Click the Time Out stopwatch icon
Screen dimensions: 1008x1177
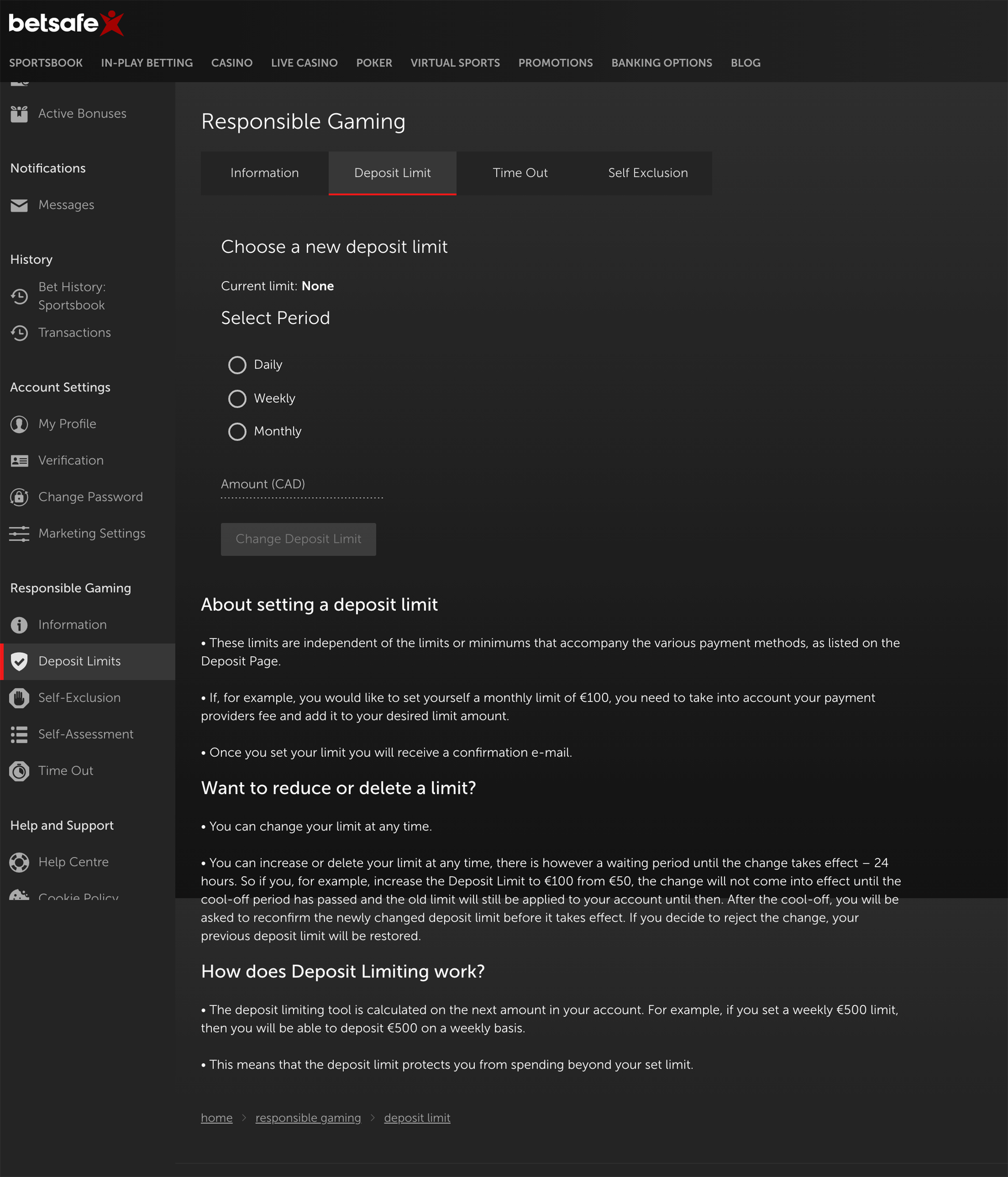[x=19, y=771]
